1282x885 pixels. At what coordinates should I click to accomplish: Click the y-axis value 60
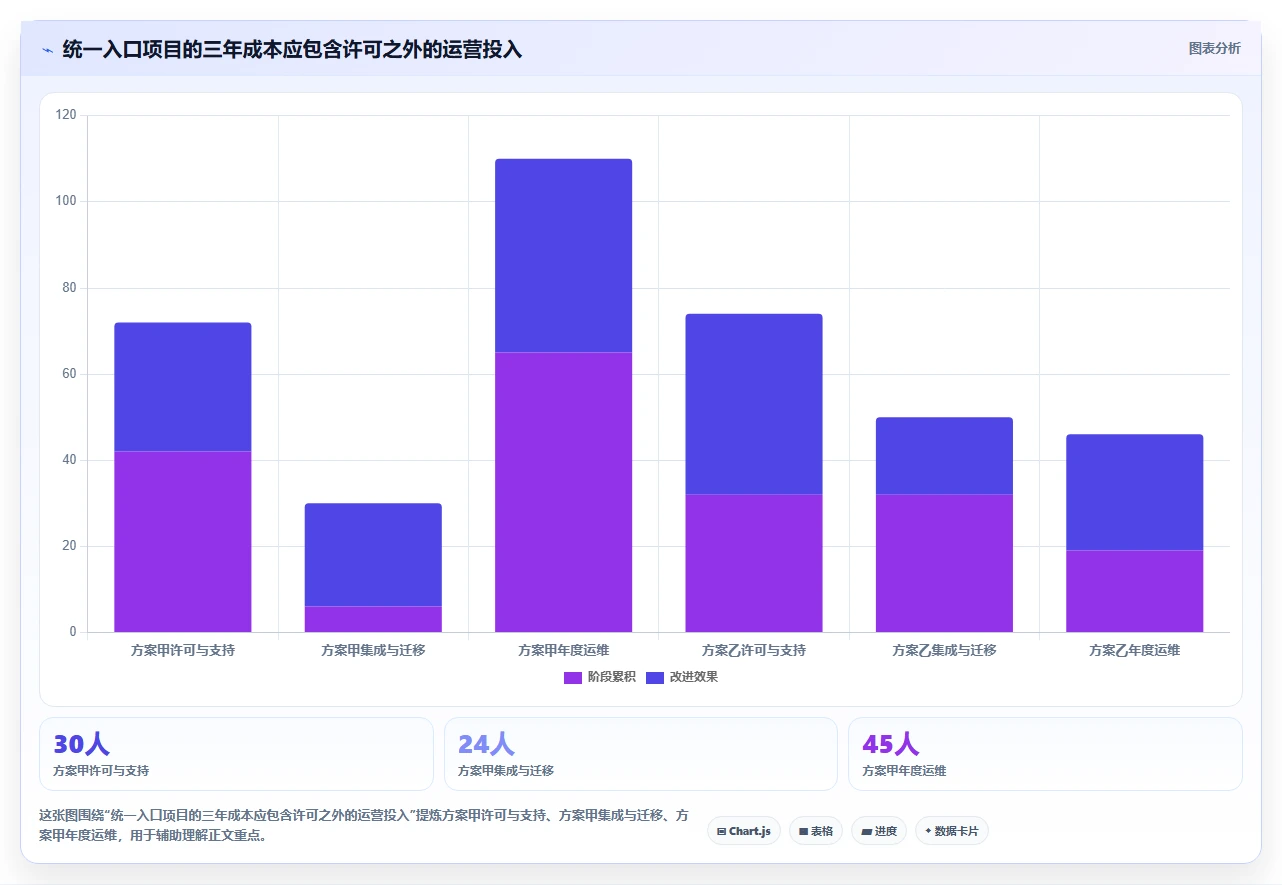(69, 374)
